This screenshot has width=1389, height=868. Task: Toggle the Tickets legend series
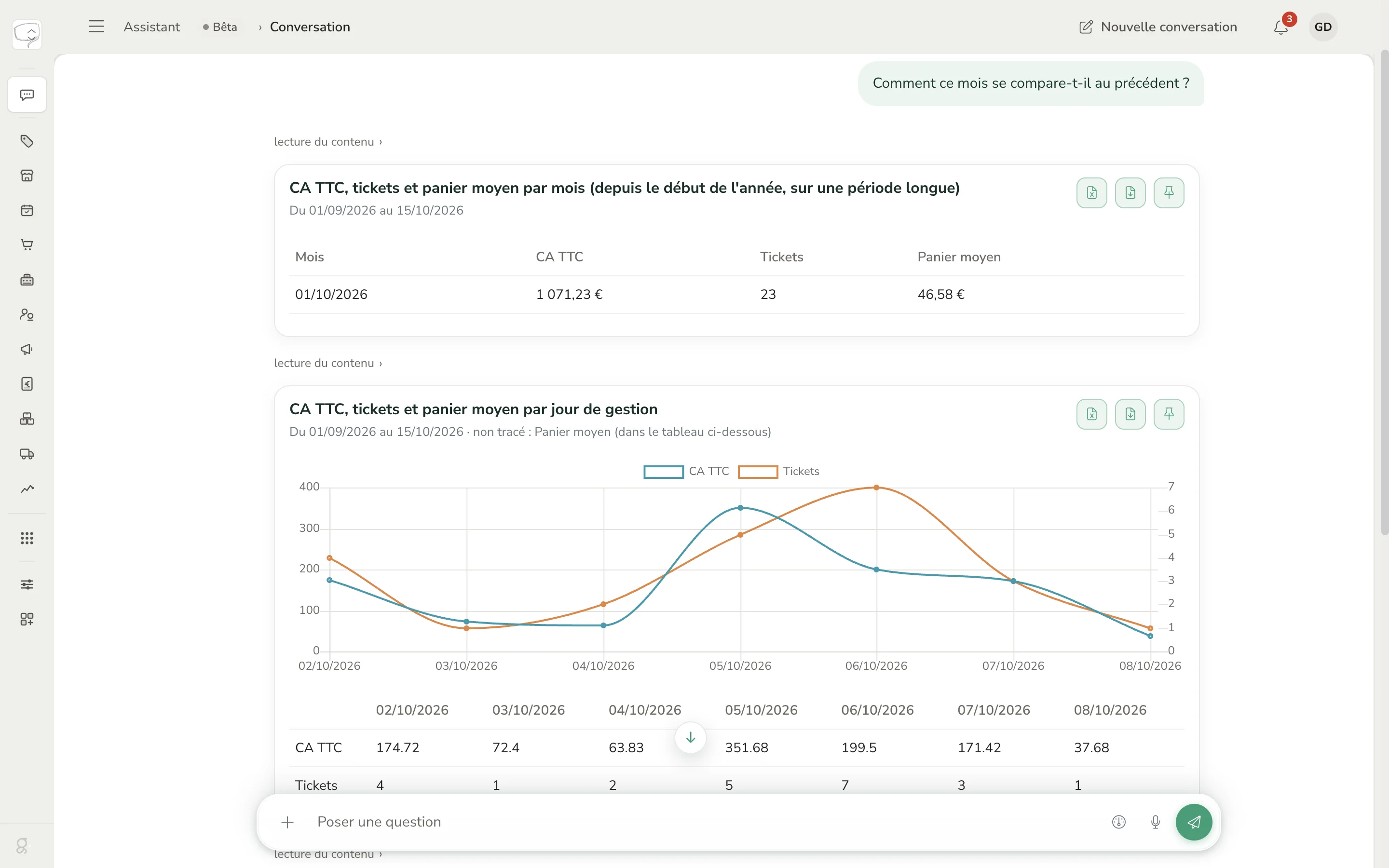[x=779, y=471]
